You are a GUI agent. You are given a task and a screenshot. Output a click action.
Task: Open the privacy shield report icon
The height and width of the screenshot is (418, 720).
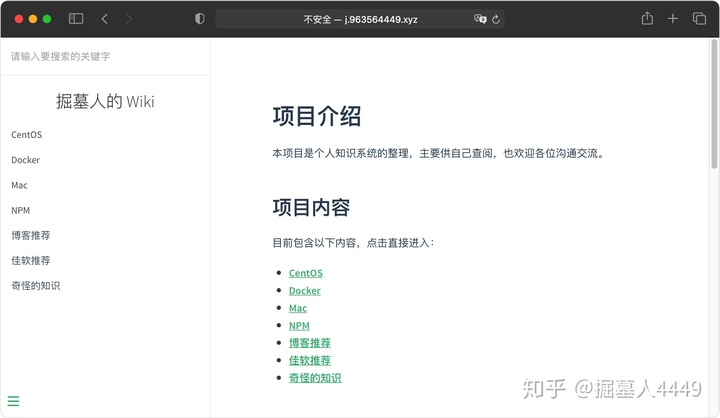[199, 19]
